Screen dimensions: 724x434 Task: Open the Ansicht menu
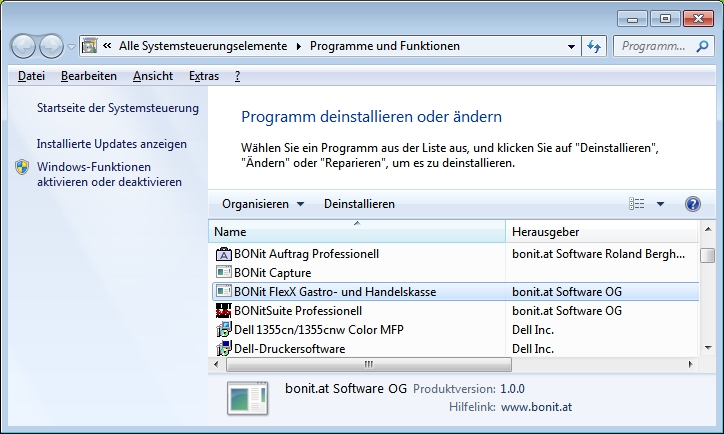(x=153, y=76)
